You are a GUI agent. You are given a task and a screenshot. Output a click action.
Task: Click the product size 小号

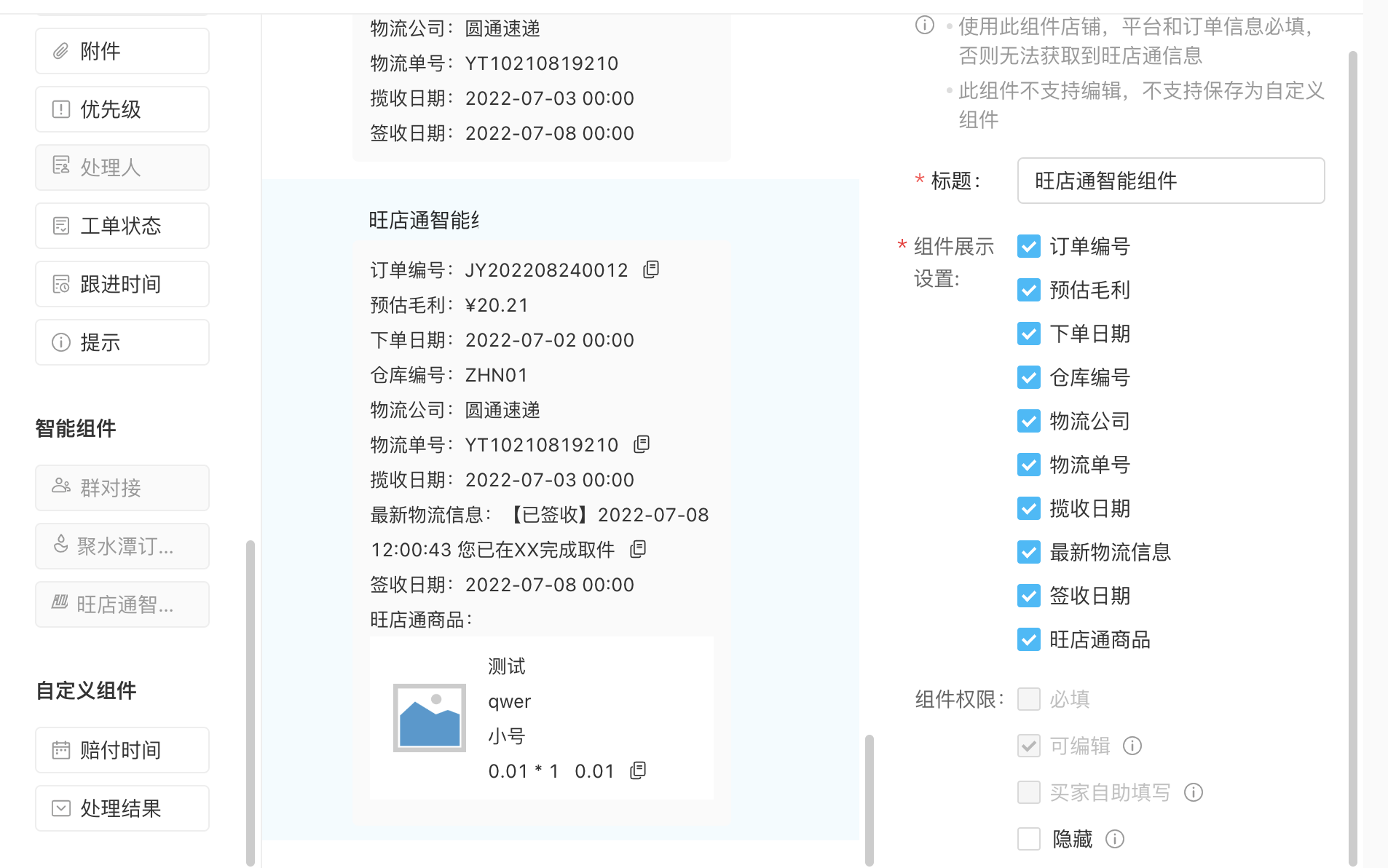507,736
